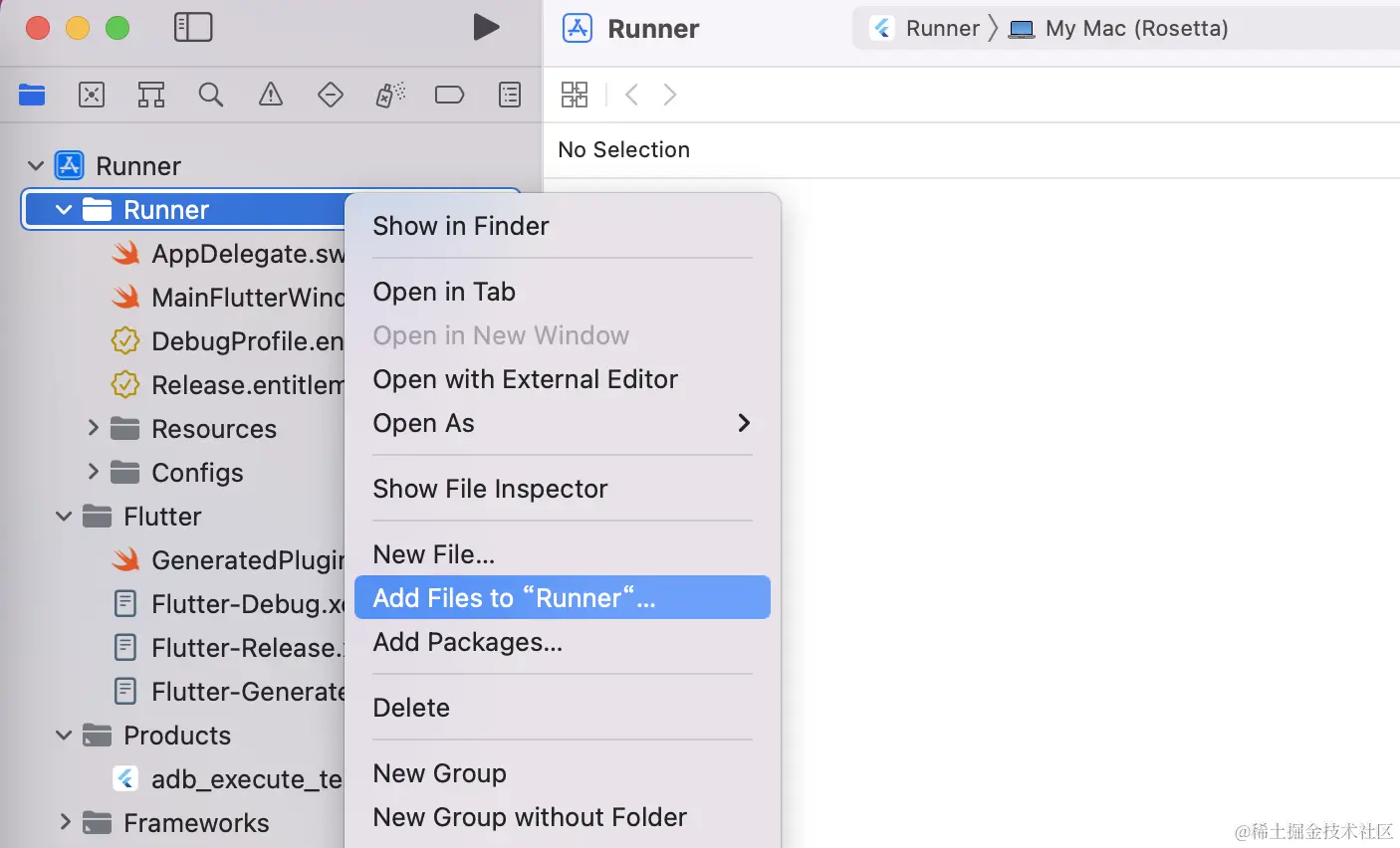The width and height of the screenshot is (1400, 848).
Task: Collapse the Products group chevron
Action: (x=64, y=736)
